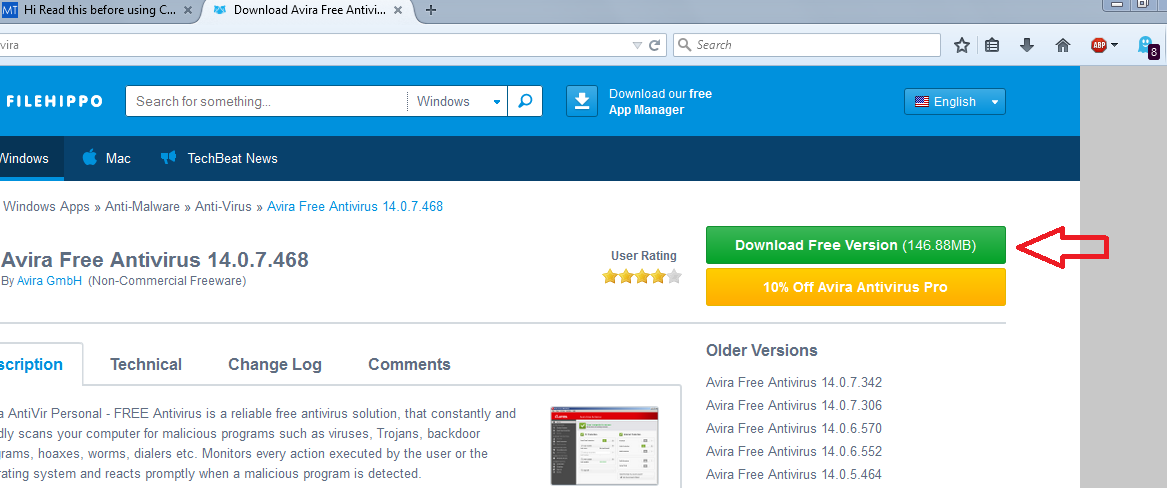The image size is (1167, 488).
Task: Open the Ghostery extension icon
Action: (x=1147, y=46)
